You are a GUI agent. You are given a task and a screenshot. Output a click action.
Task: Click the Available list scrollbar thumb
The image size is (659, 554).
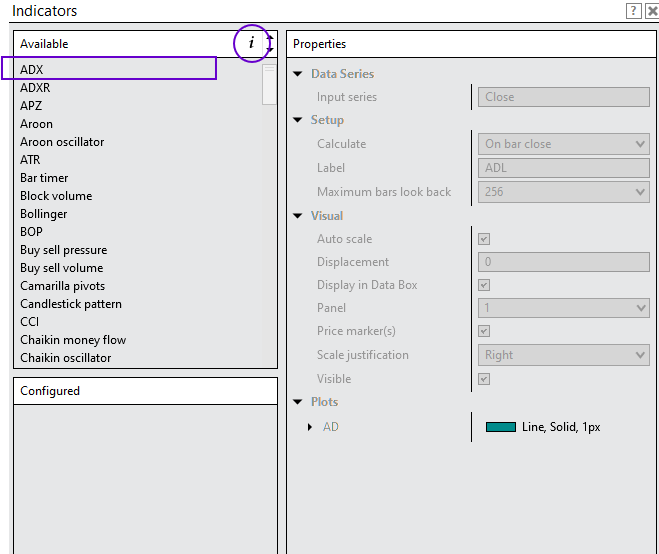click(x=269, y=84)
